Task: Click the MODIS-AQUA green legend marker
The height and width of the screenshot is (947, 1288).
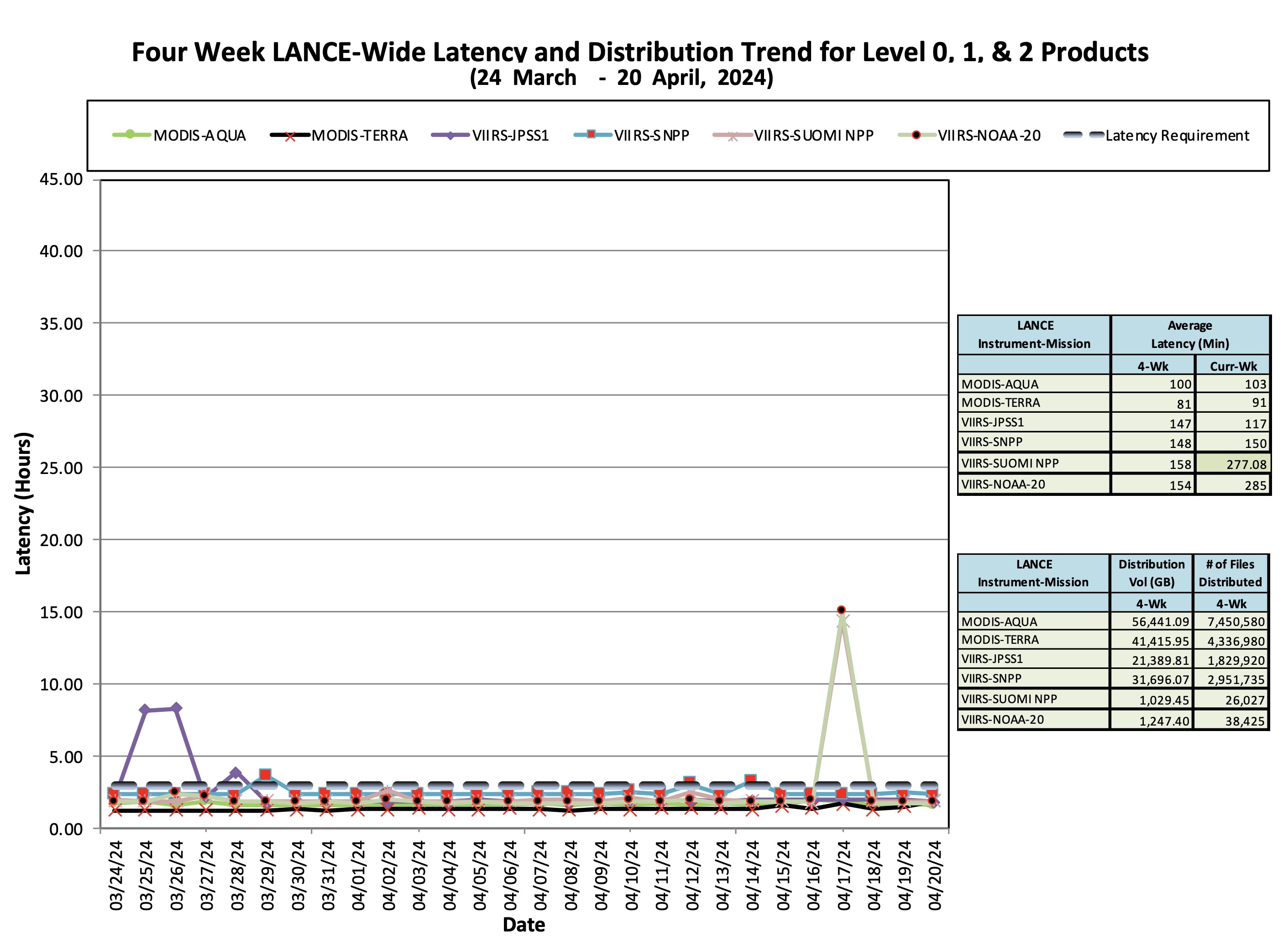Action: (131, 135)
